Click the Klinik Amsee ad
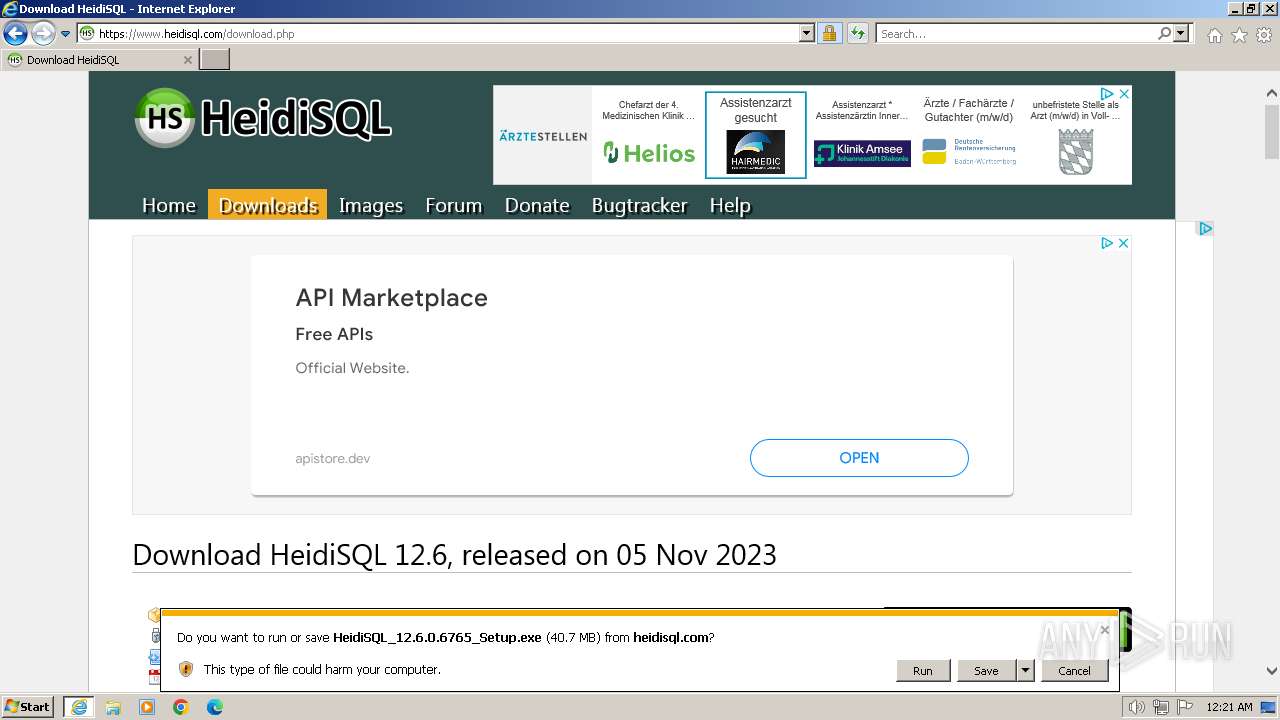Image resolution: width=1280 pixels, height=720 pixels. click(x=862, y=134)
